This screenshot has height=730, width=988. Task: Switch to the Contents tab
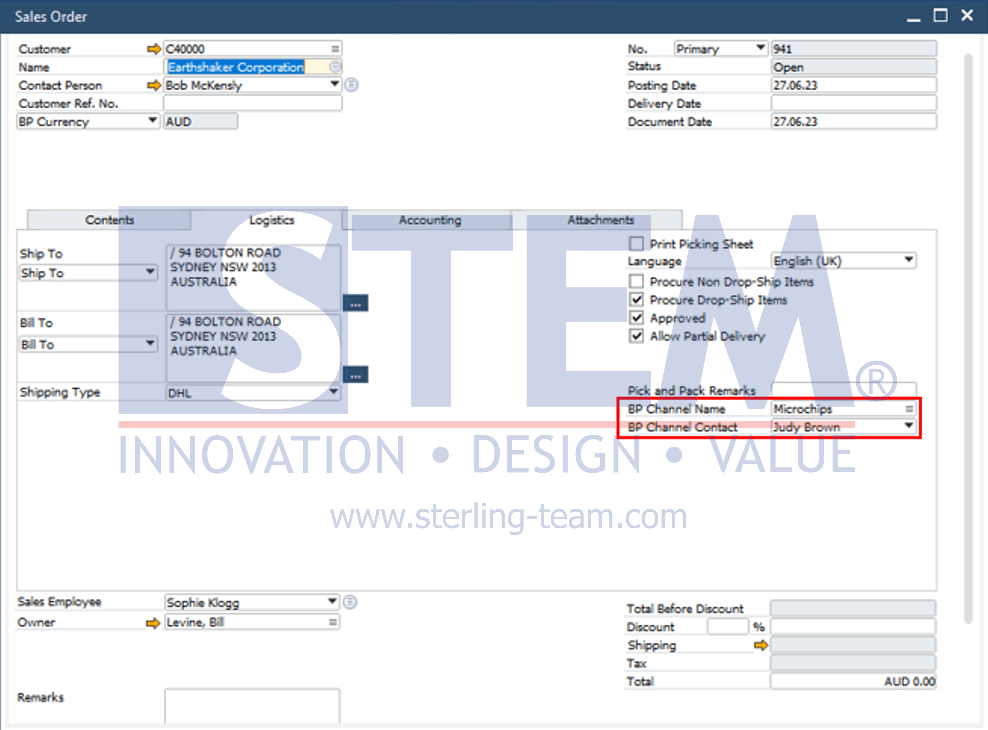click(x=109, y=220)
